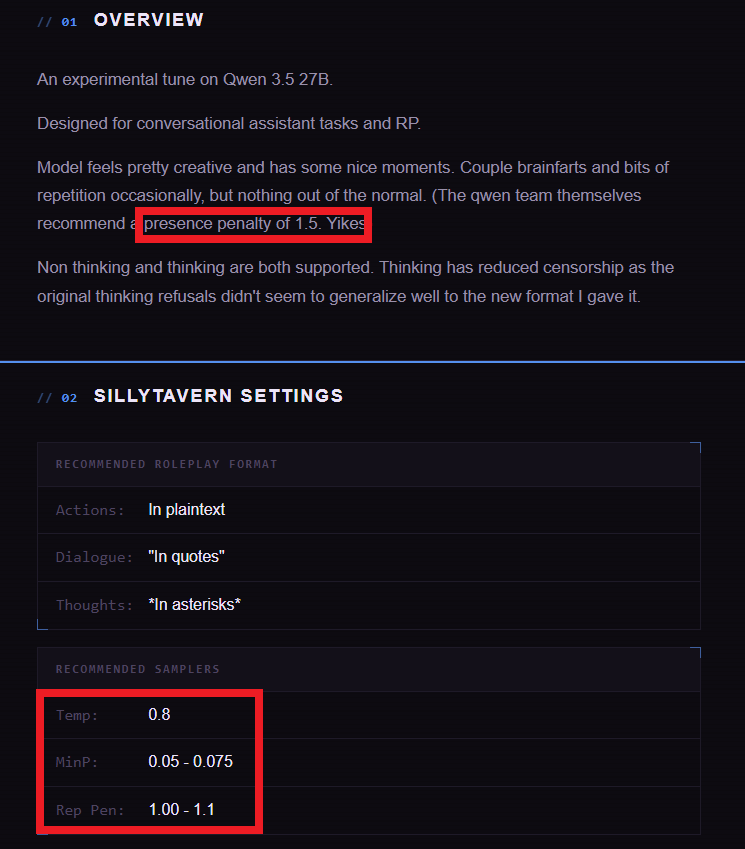Select the "In plaintext" value
This screenshot has height=849, width=745.
(186, 510)
